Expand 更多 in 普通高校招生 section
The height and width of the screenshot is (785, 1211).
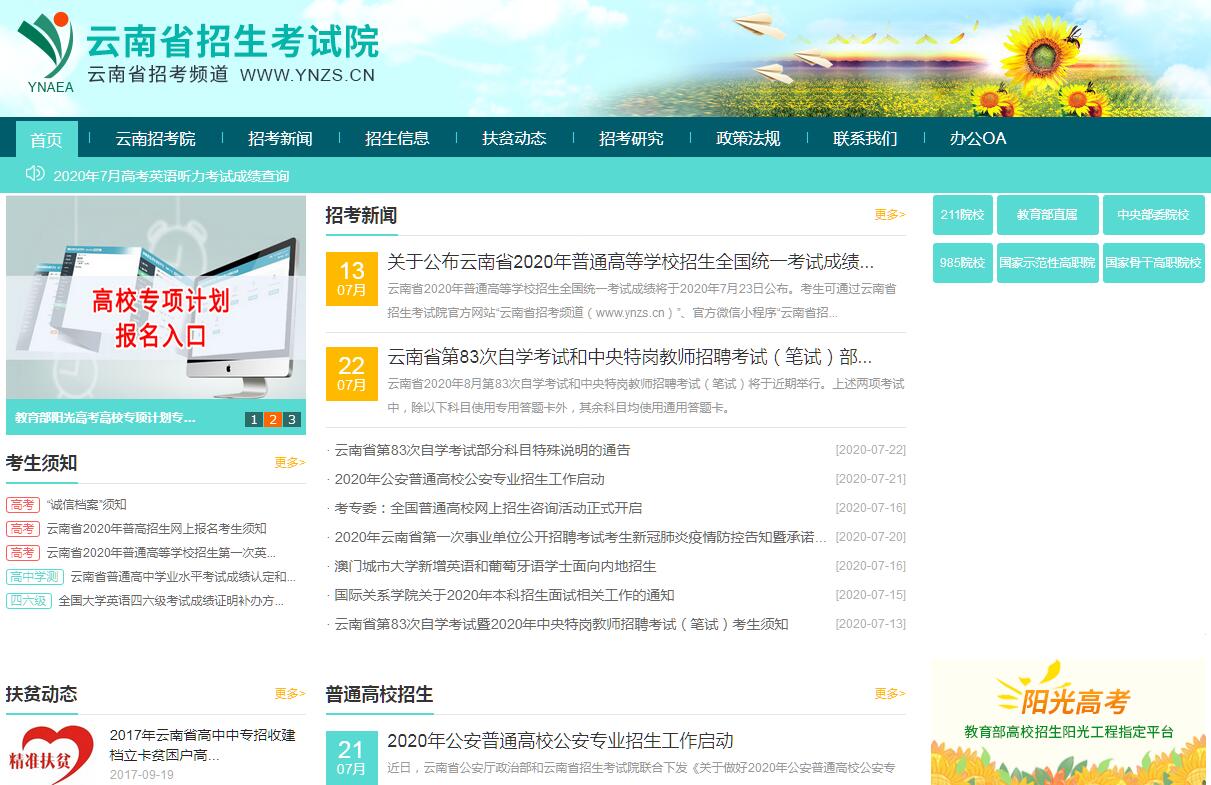[889, 693]
